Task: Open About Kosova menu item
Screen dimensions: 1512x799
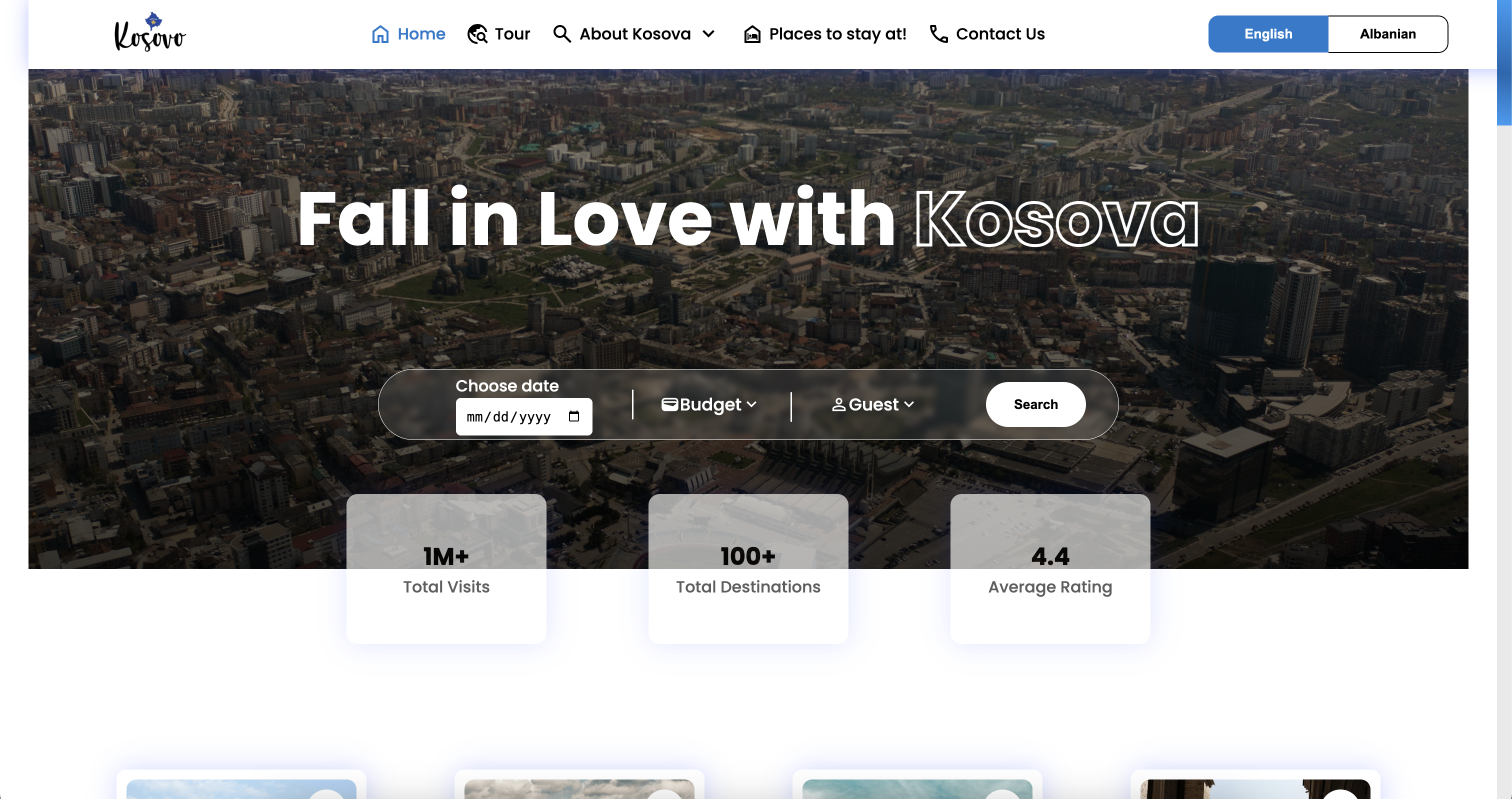Action: (x=635, y=34)
